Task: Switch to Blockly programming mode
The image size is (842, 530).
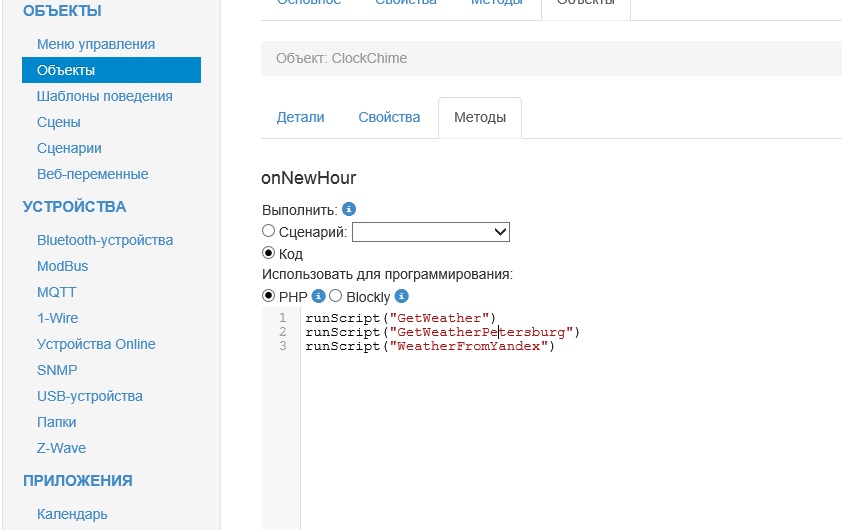Action: click(x=336, y=296)
